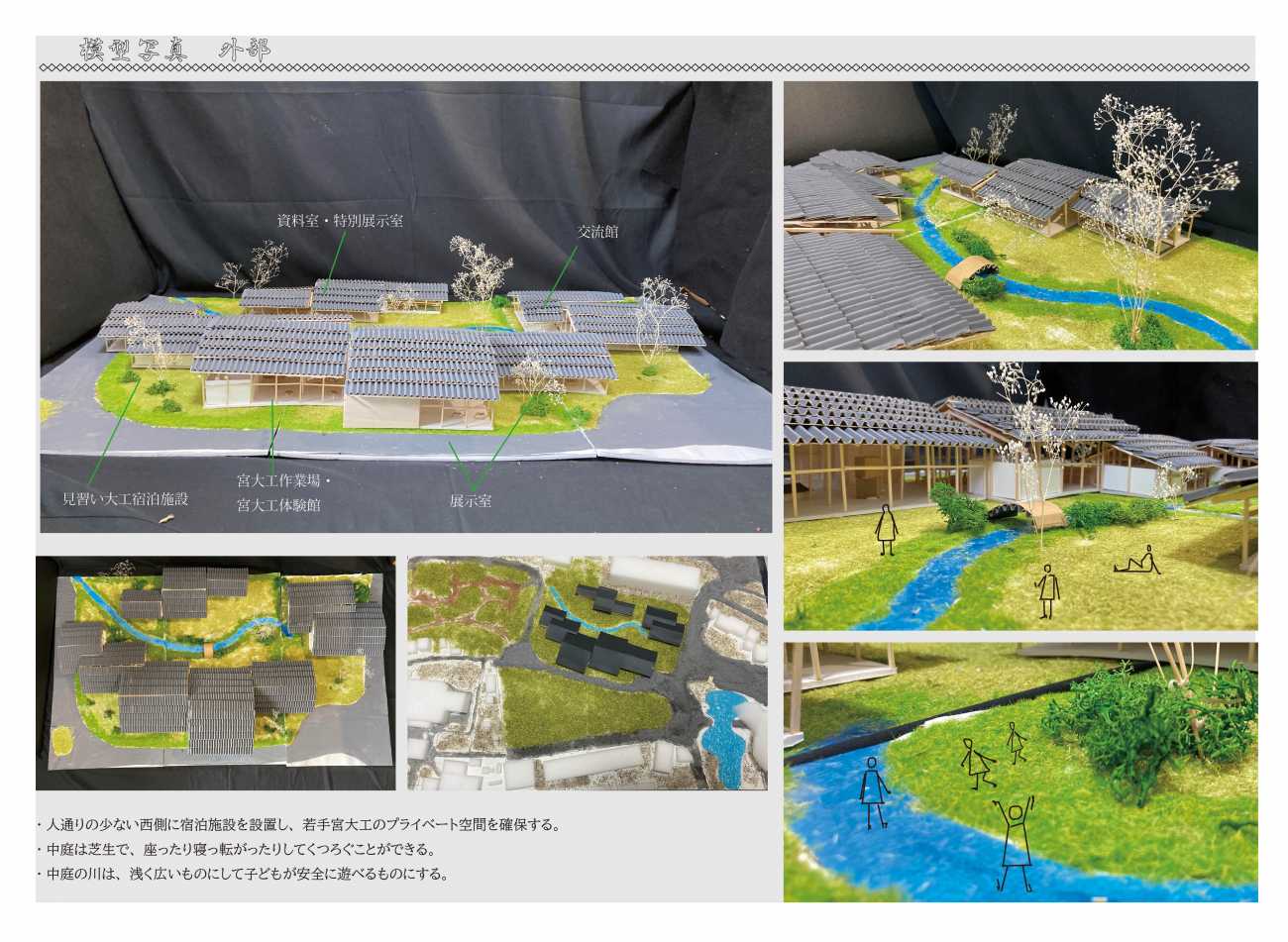Select the large main model photo

point(405,307)
